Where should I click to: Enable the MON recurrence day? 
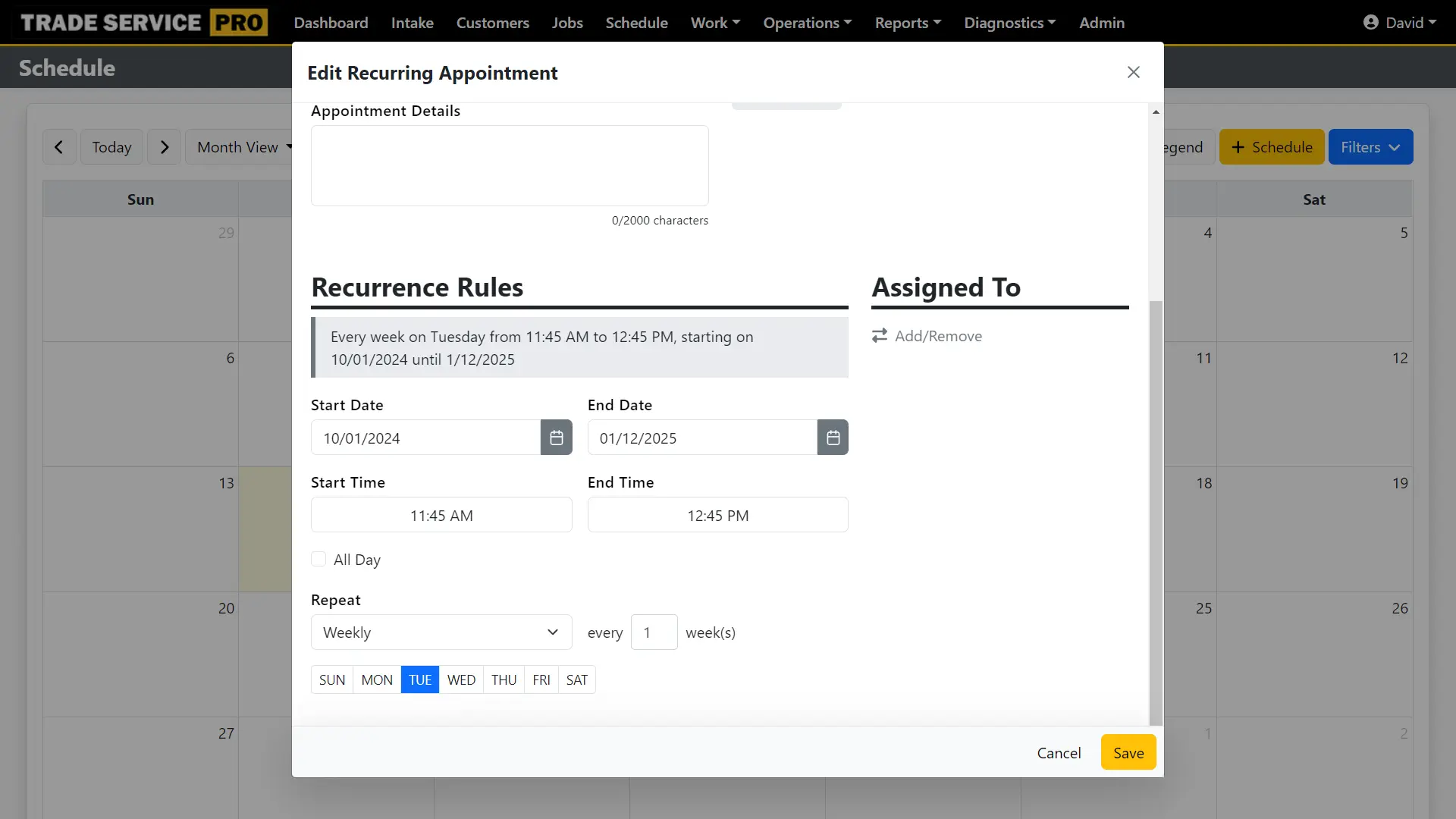click(x=377, y=680)
